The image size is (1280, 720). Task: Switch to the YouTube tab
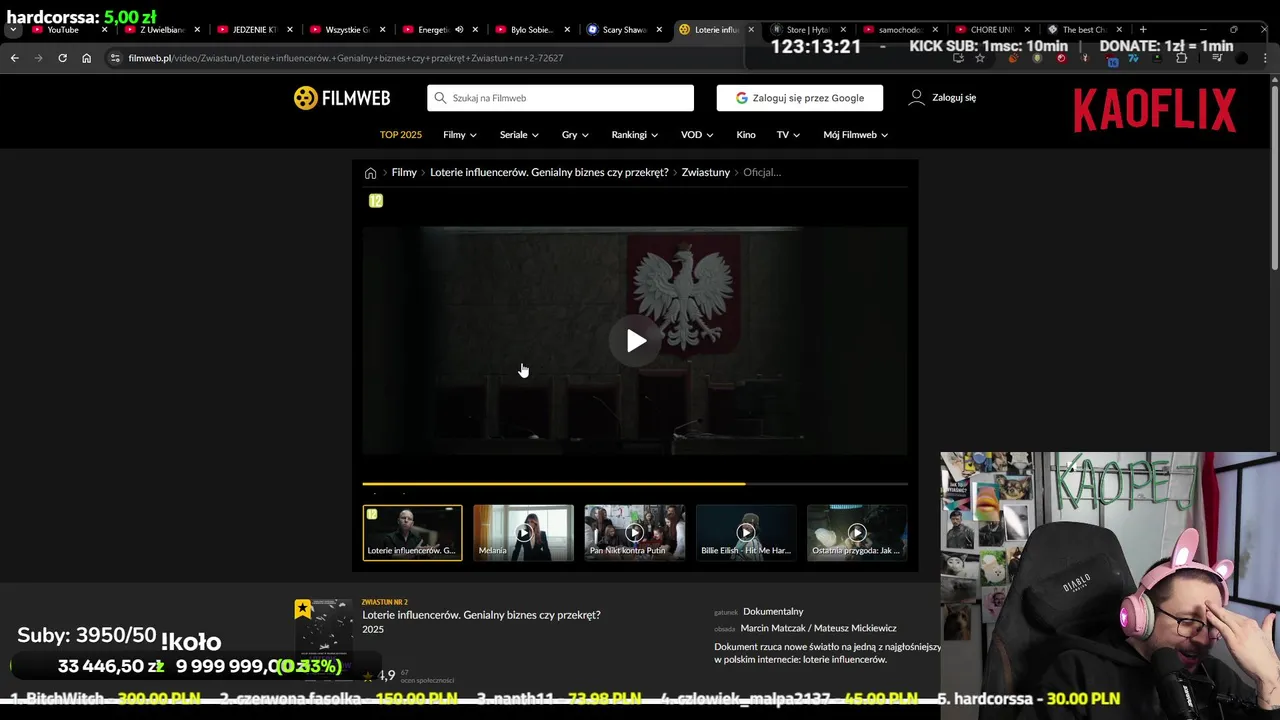pos(64,30)
